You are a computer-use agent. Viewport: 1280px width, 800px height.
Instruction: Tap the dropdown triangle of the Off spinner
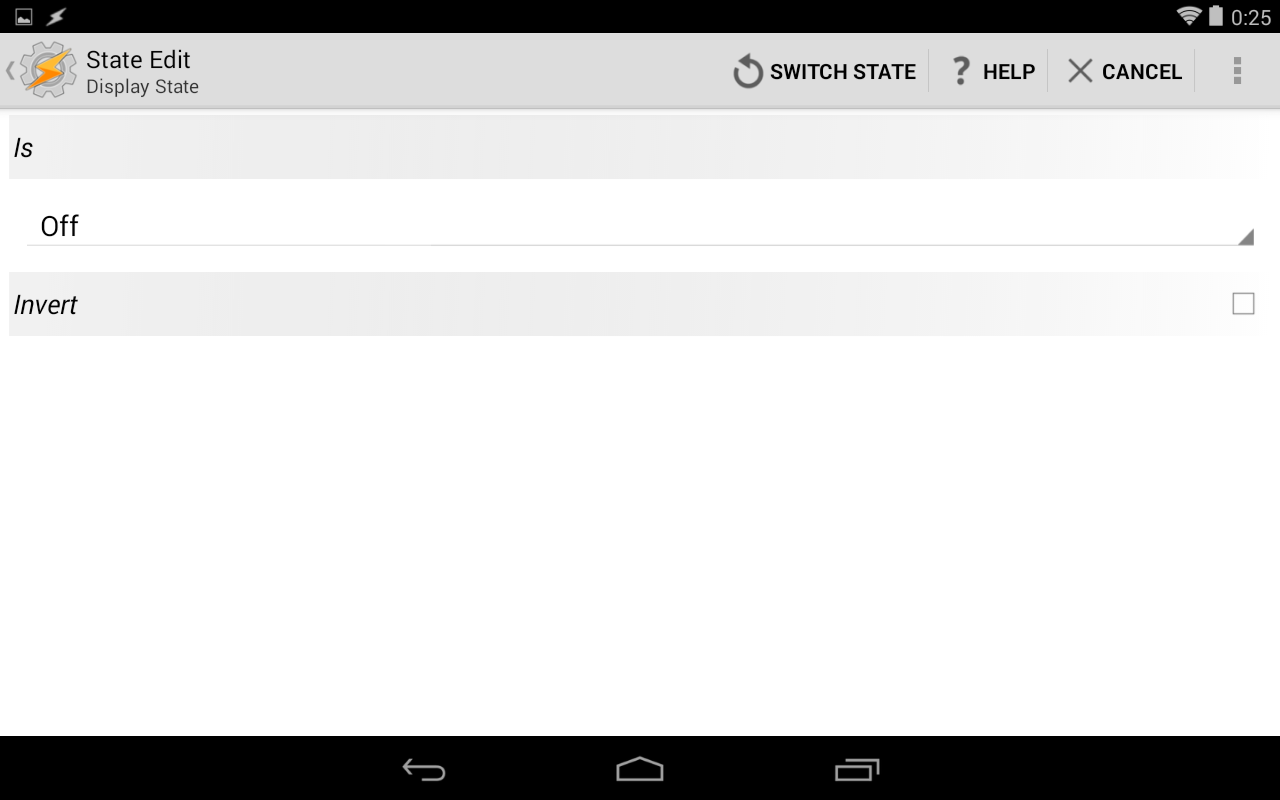pyautogui.click(x=1246, y=237)
